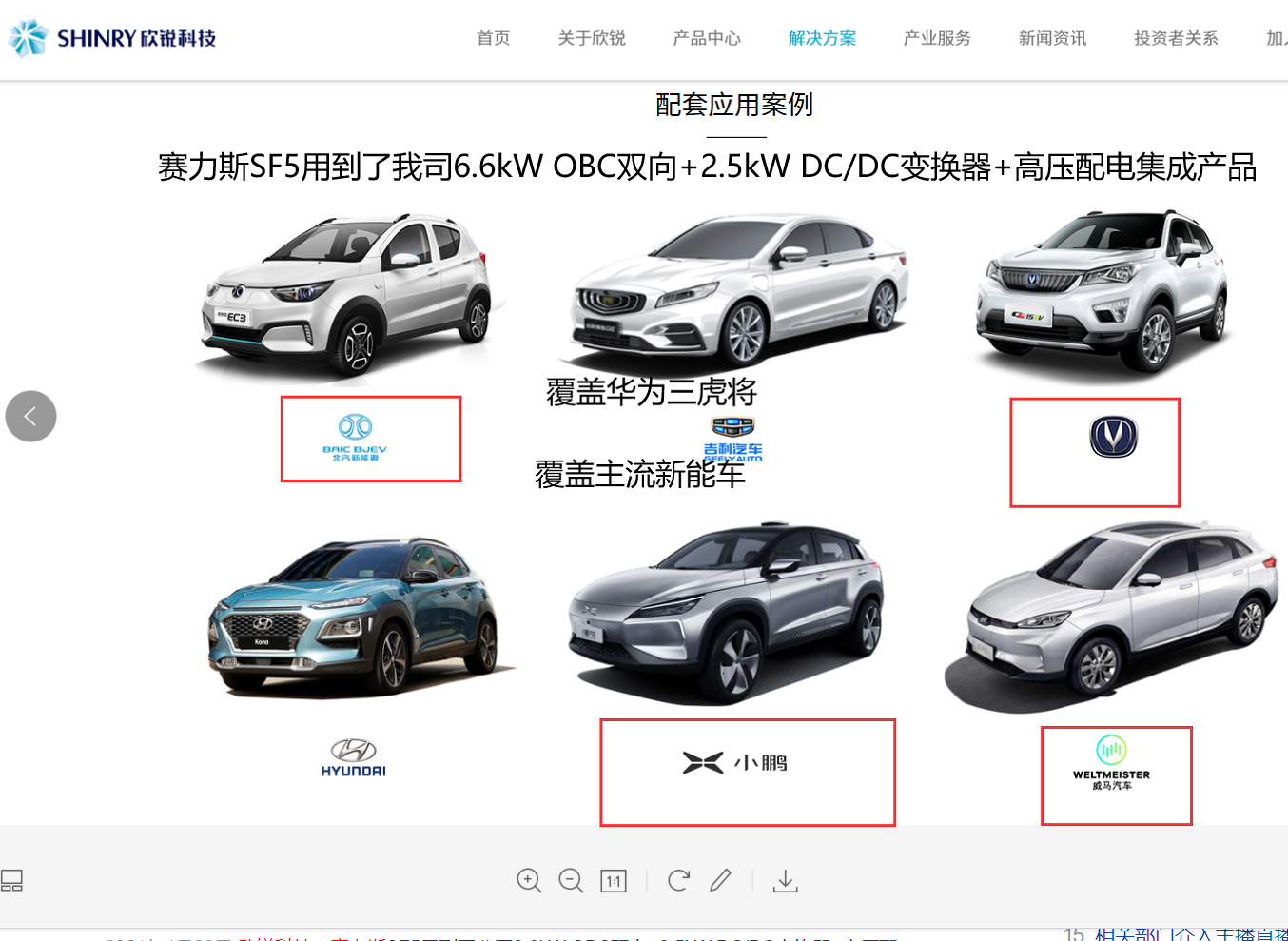The image size is (1288, 941).
Task: Select the Xpeng 小鹏 logo box
Action: (748, 772)
